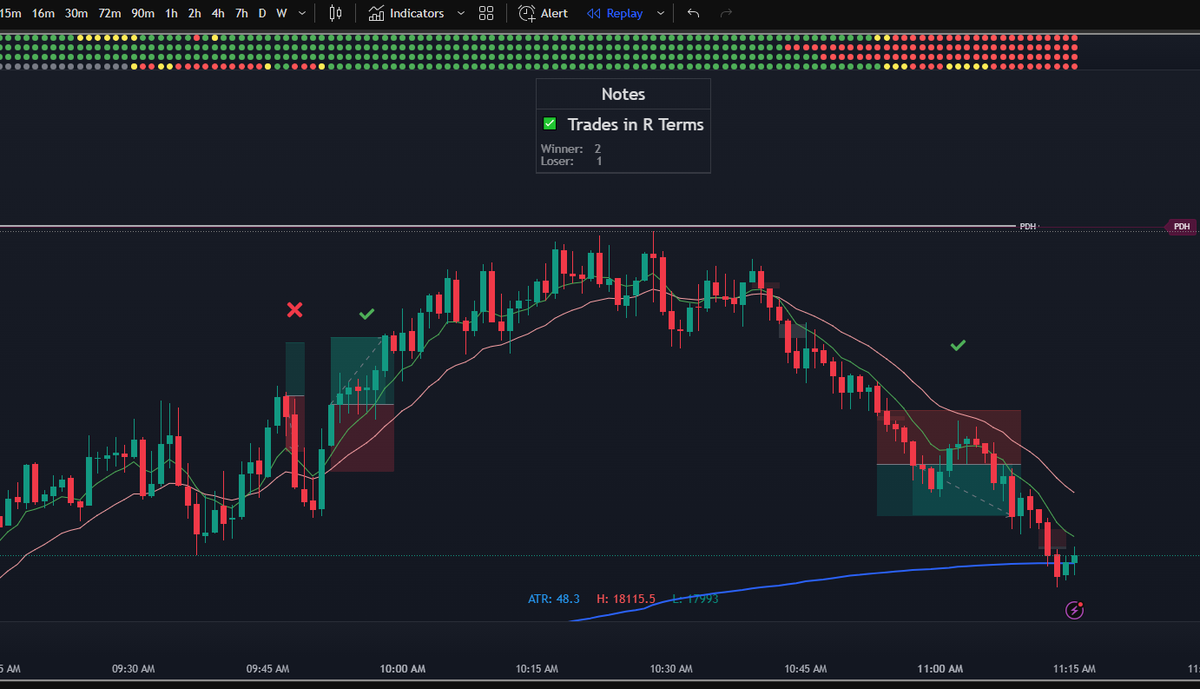The height and width of the screenshot is (689, 1200).
Task: Click the ATR: 48.3 readout
Action: pos(554,599)
